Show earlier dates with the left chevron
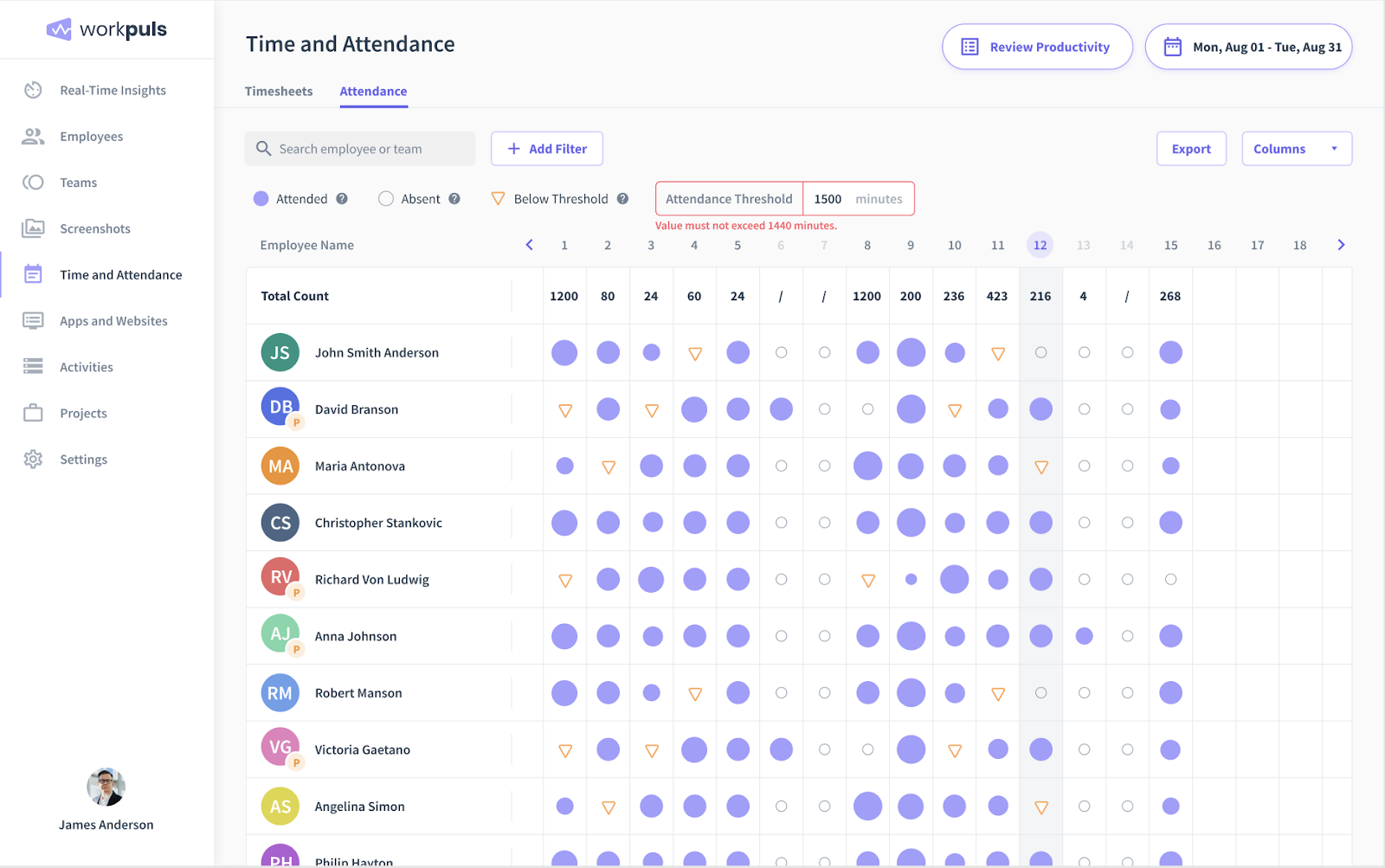Screen dimensions: 1385x868 [x=529, y=245]
